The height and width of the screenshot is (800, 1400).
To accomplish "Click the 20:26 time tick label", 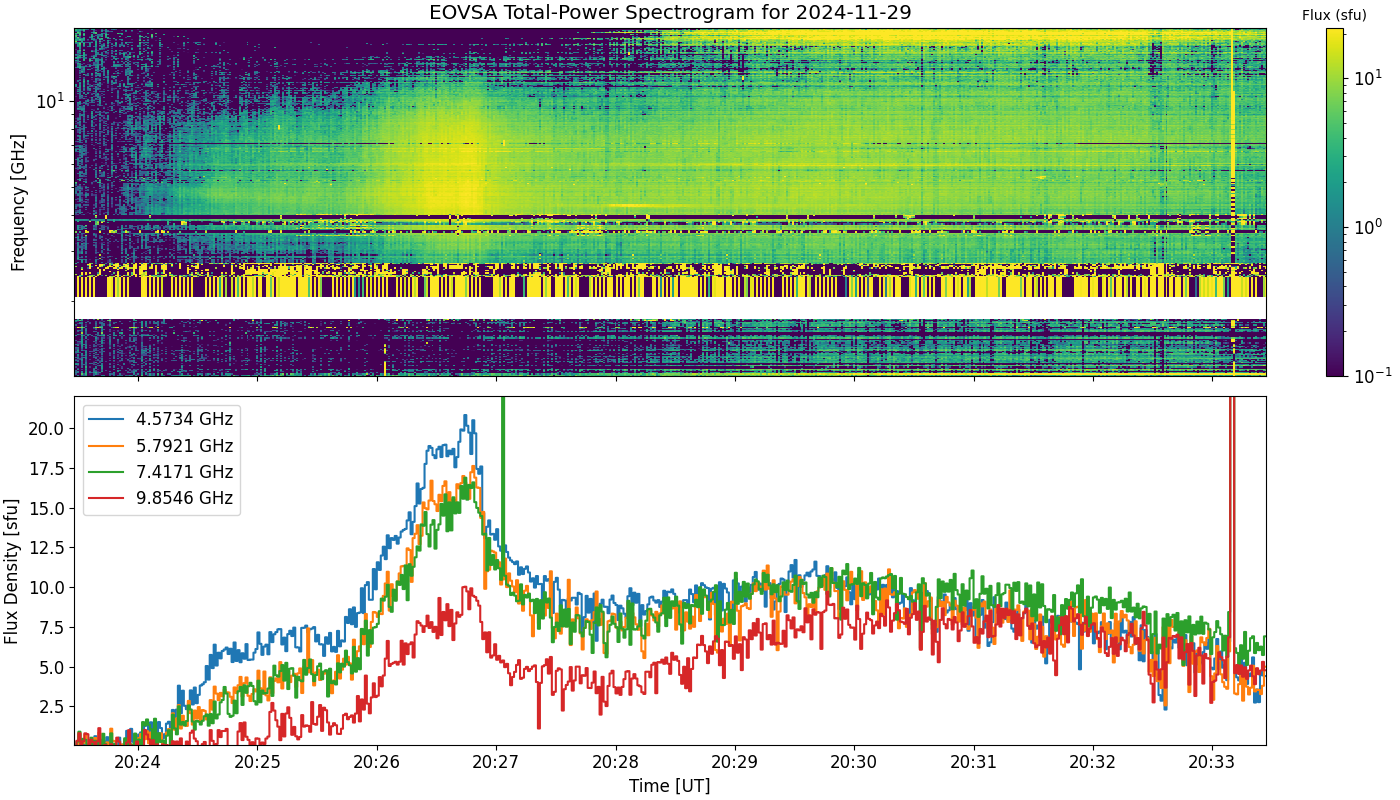I will tap(377, 762).
